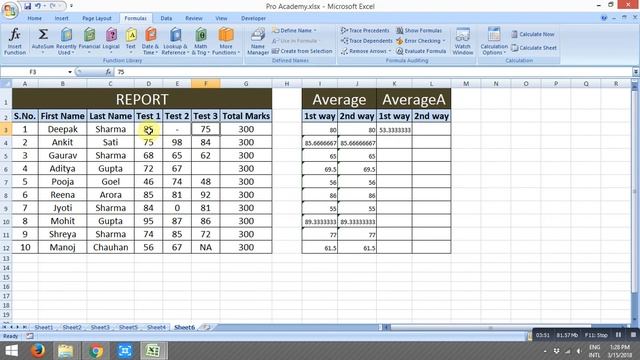Open the Sheet3 worksheet tab

tap(100, 327)
